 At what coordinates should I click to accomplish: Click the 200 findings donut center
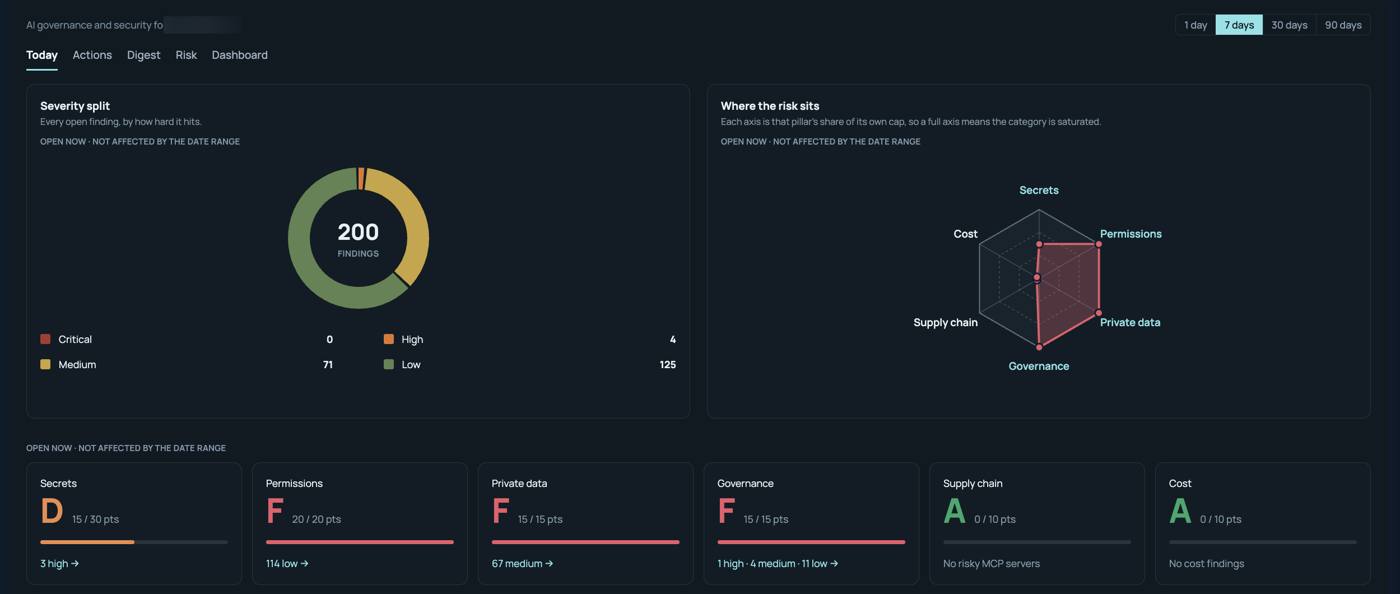coord(358,239)
